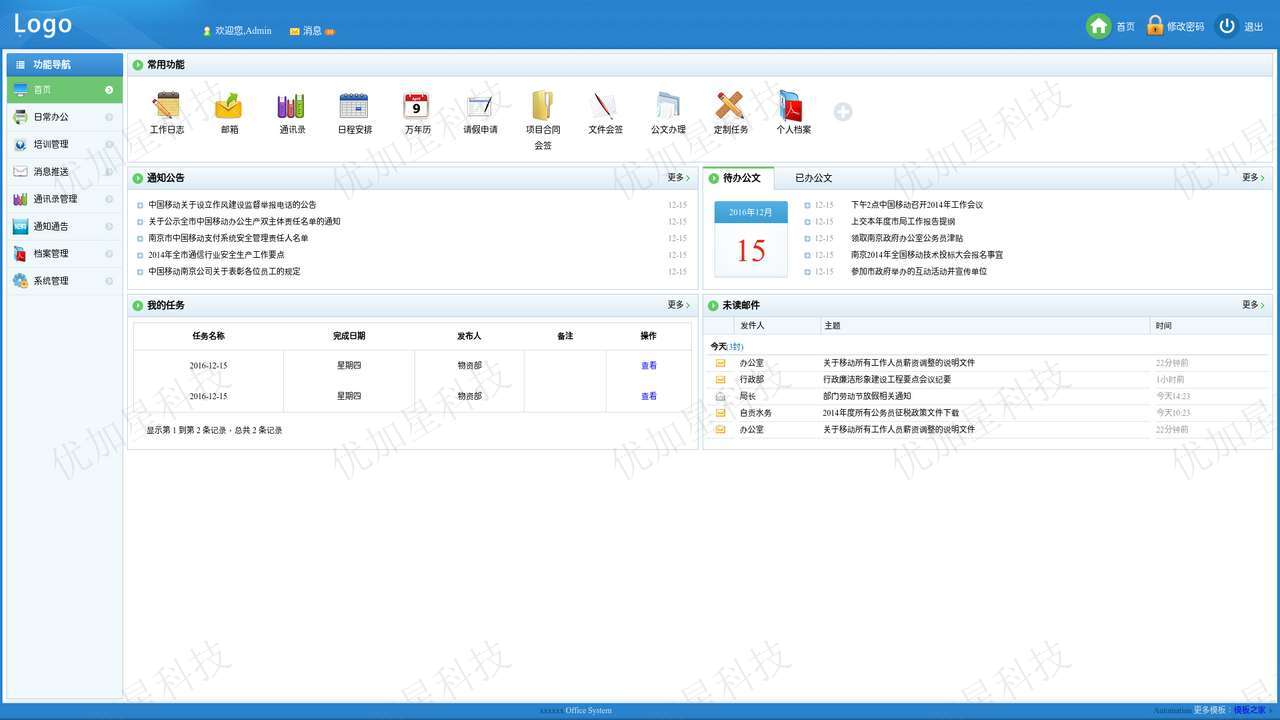
Task: Open the 万年历 calendar icon
Action: point(417,106)
